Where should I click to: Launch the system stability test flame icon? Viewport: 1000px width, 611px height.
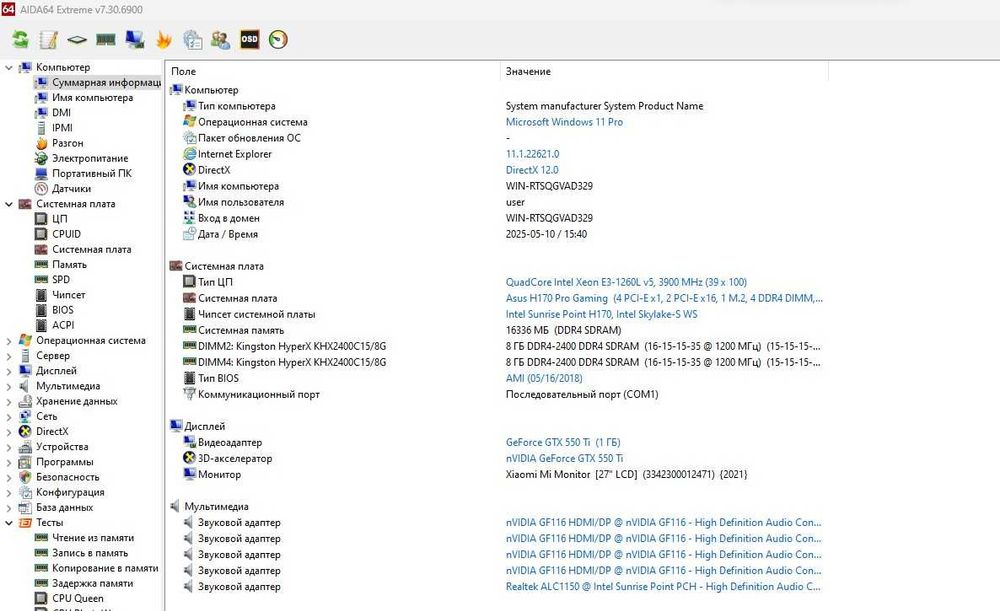[163, 40]
